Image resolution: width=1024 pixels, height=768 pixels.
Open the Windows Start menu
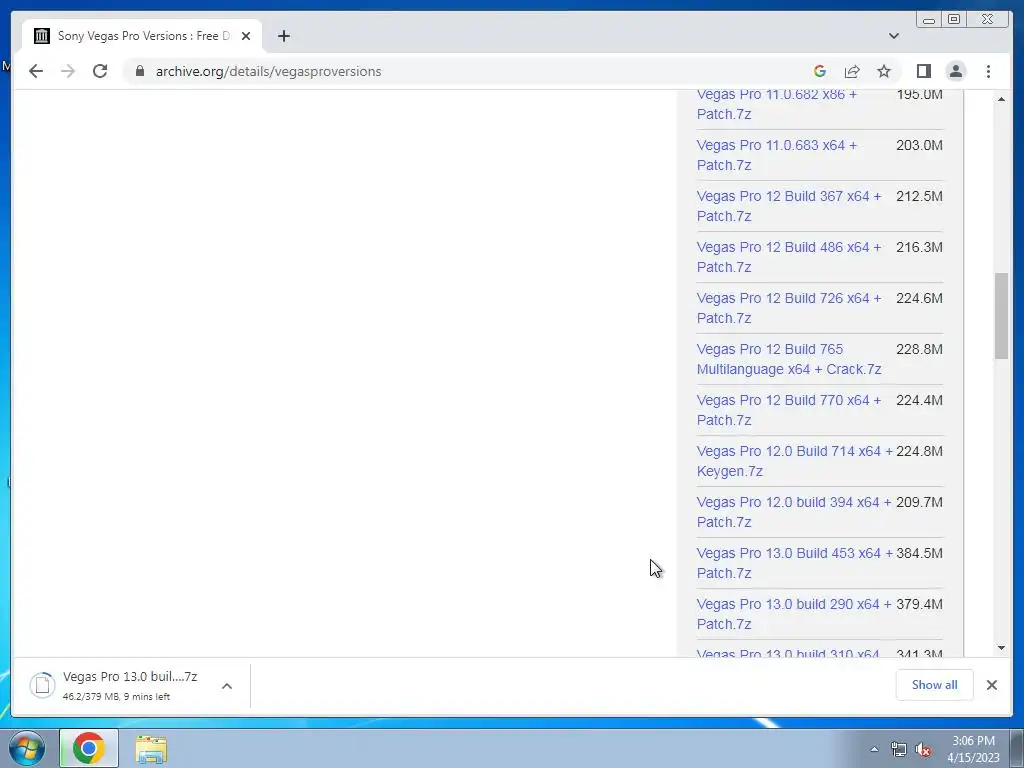tap(27, 748)
